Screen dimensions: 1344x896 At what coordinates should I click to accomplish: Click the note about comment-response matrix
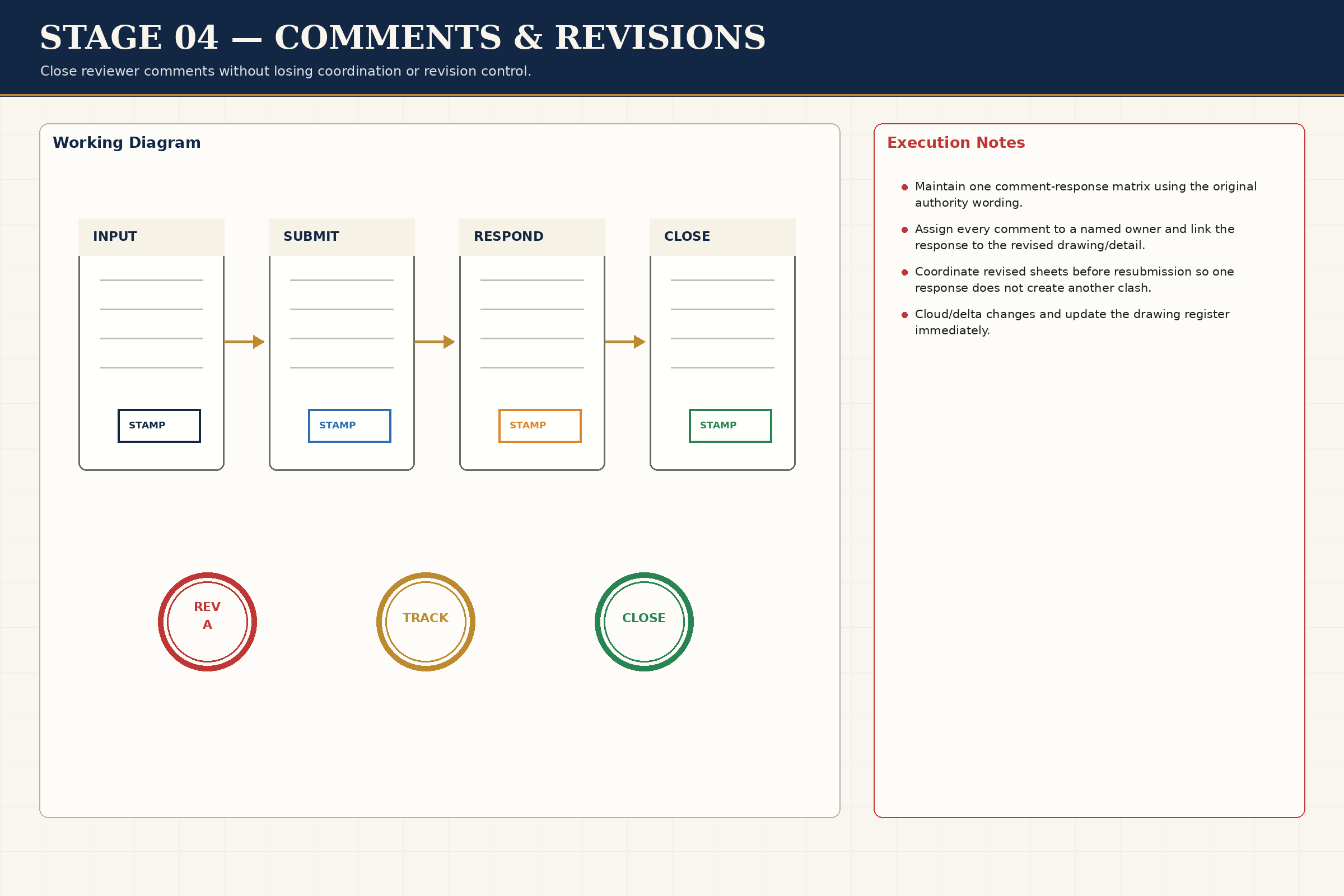click(x=1086, y=194)
